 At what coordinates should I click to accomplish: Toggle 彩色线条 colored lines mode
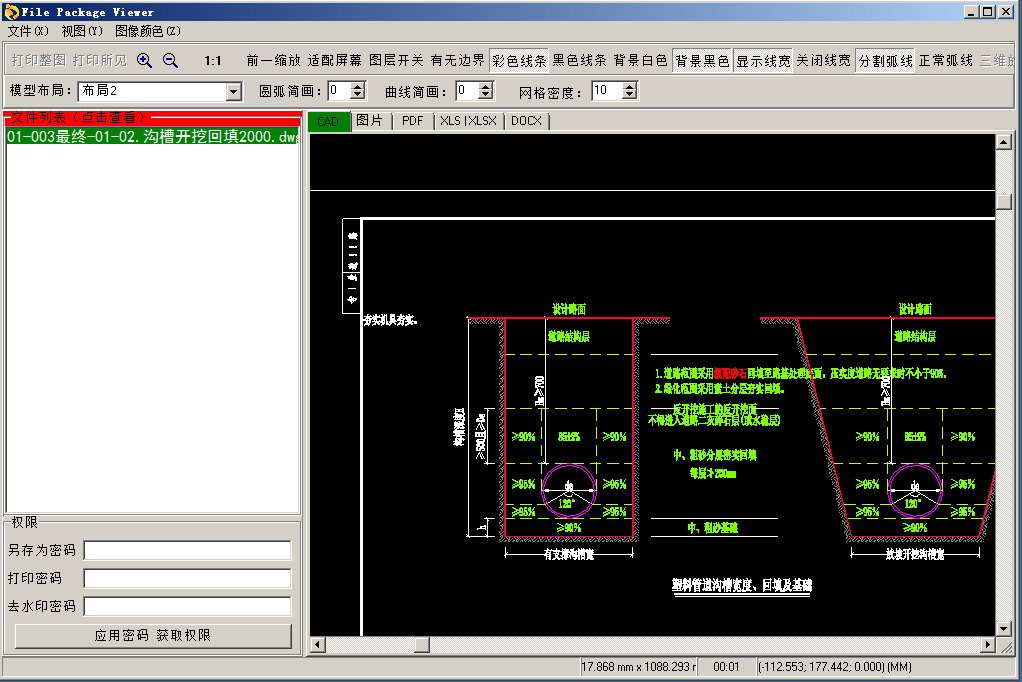click(x=519, y=60)
